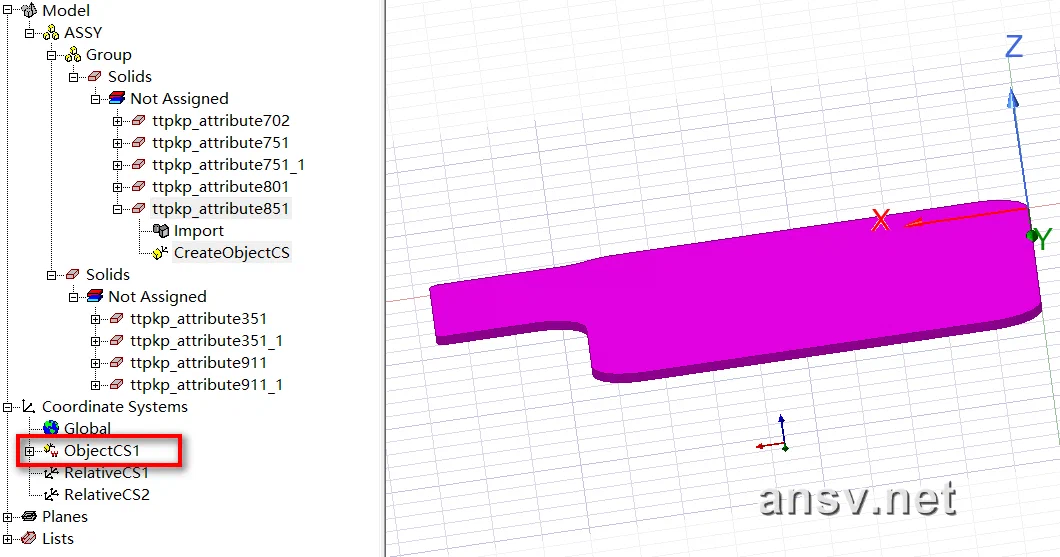Select the Global coordinate system
Viewport: 1060px width, 557px height.
coord(87,428)
